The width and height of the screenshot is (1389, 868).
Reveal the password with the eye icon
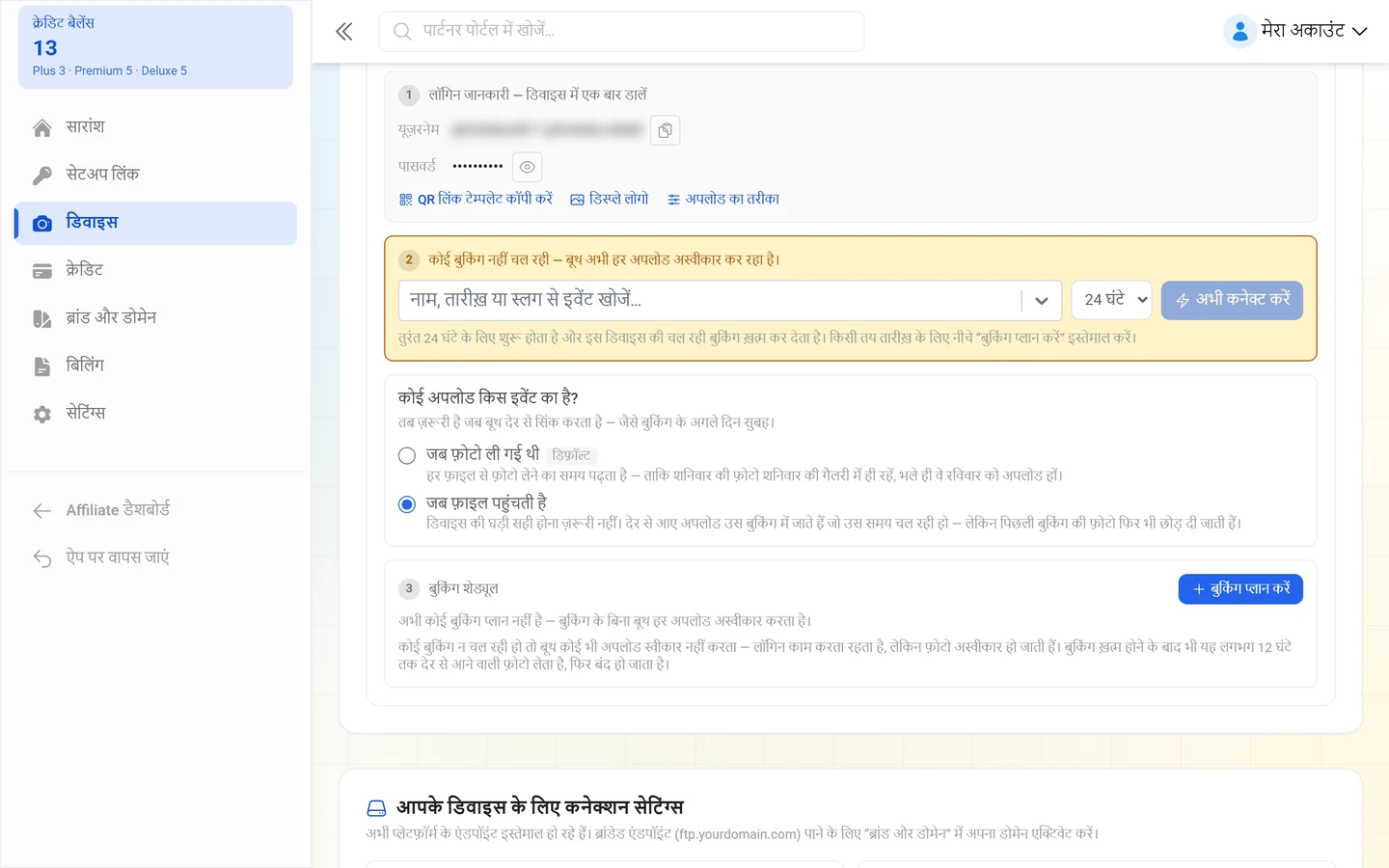[527, 167]
